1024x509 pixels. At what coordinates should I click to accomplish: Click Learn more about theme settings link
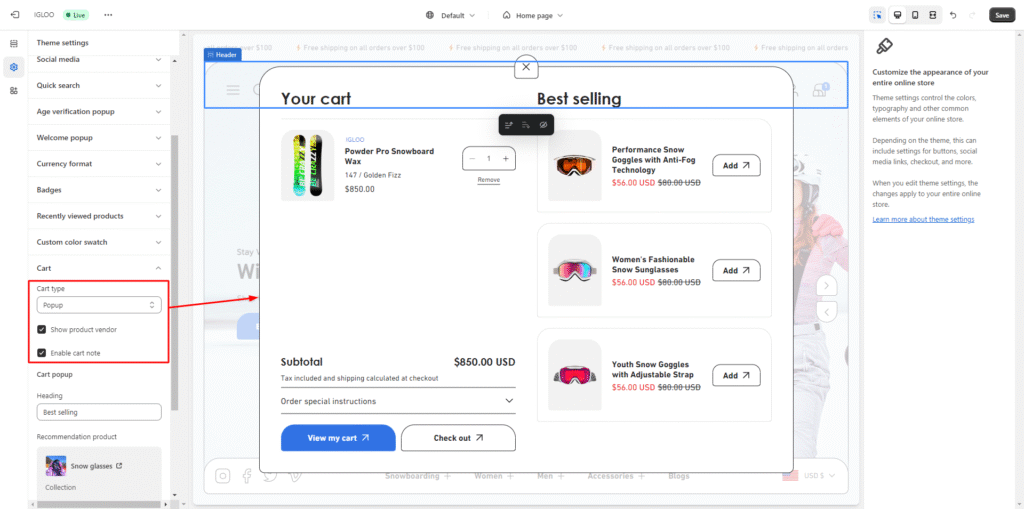tap(923, 219)
